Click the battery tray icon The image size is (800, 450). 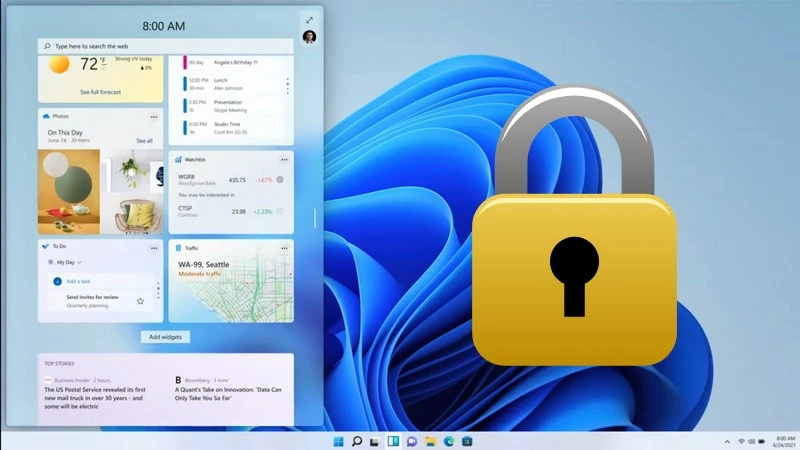[762, 442]
